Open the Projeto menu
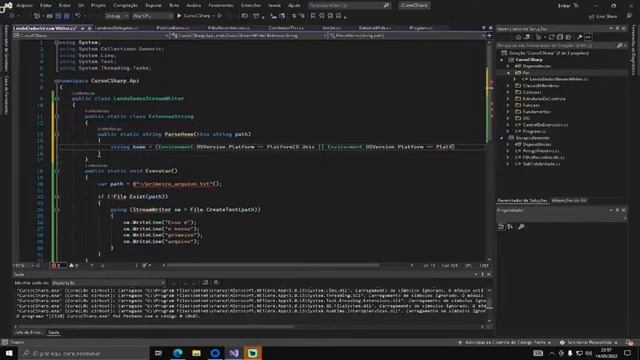 coord(98,5)
